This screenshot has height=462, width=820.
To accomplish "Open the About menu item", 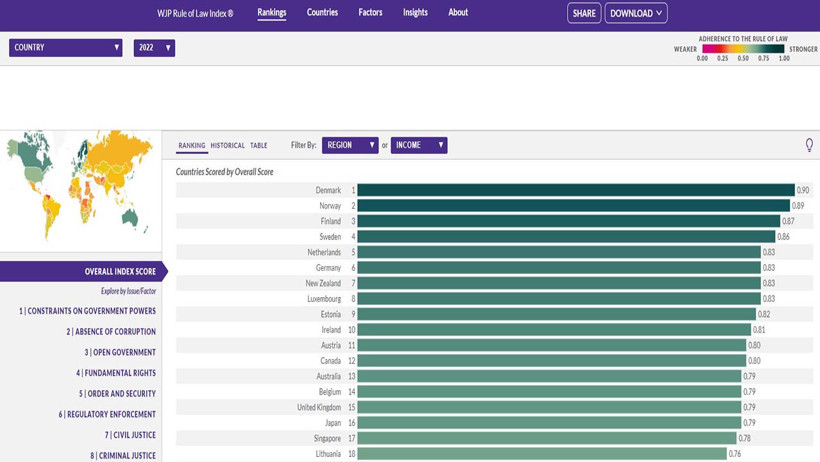I will click(x=458, y=13).
